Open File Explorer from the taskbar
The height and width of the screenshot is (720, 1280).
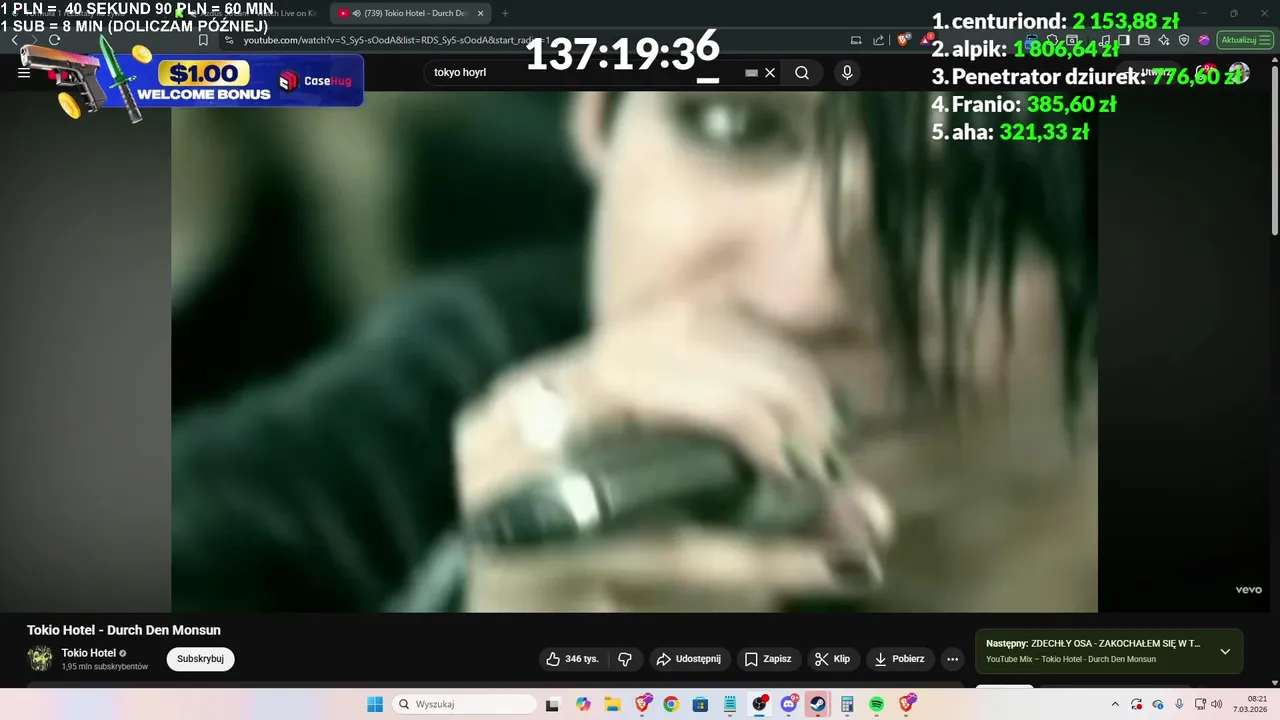(612, 704)
